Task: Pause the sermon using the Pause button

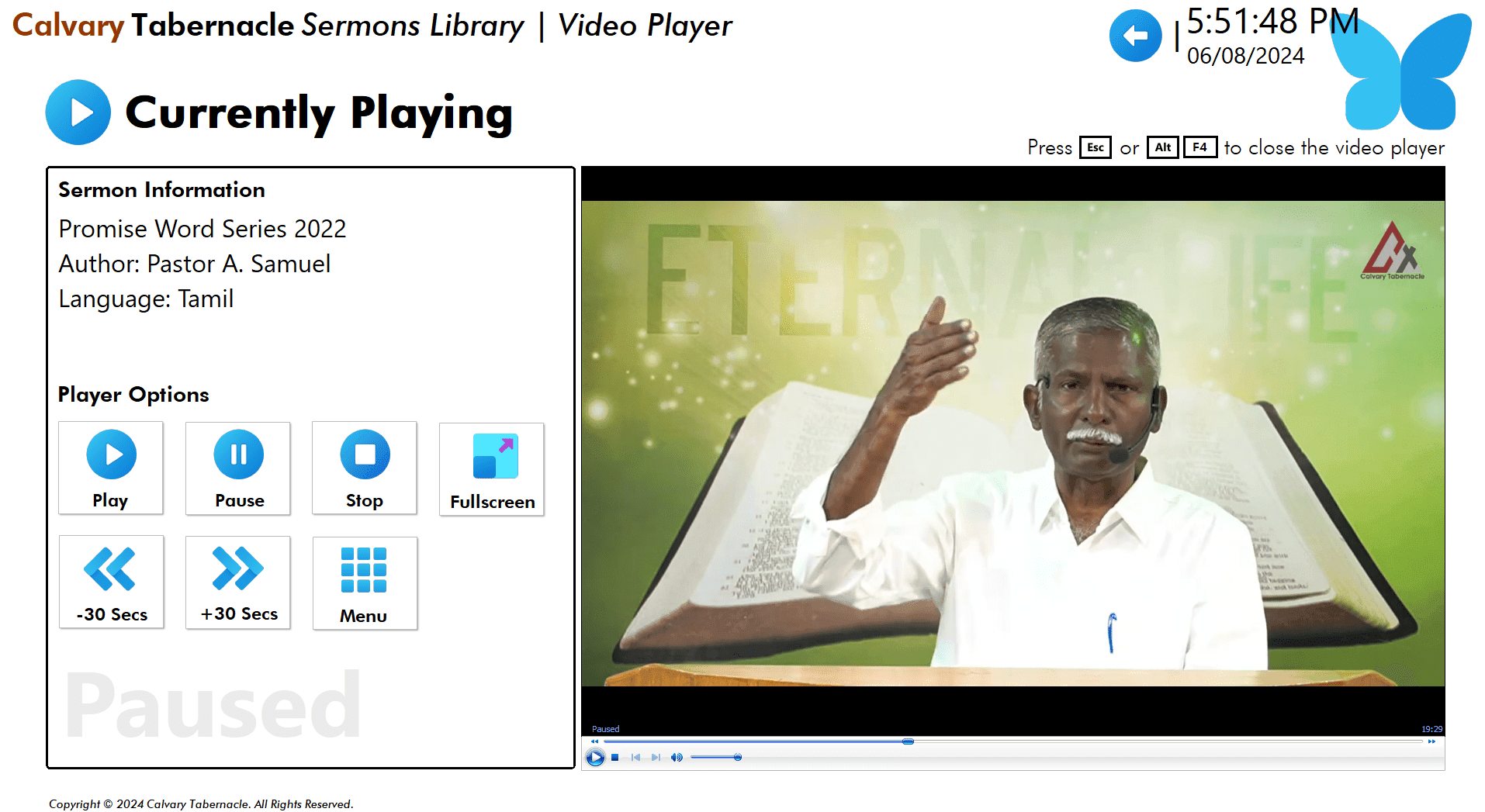Action: (238, 467)
